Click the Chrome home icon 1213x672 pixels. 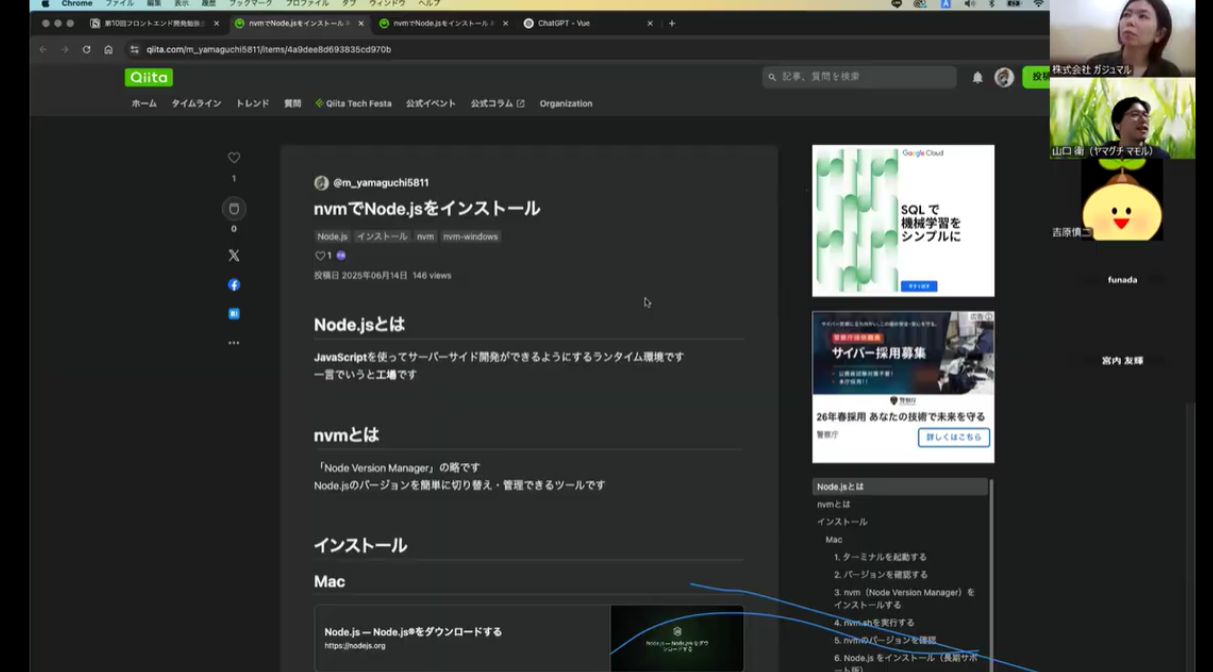(x=109, y=49)
